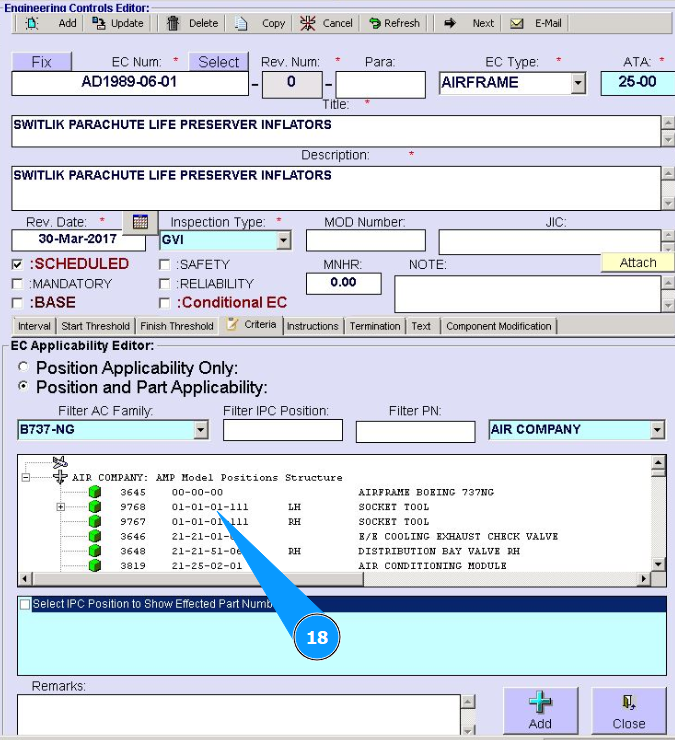675x740 pixels.
Task: Click the bottom Add plus button
Action: [x=540, y=710]
